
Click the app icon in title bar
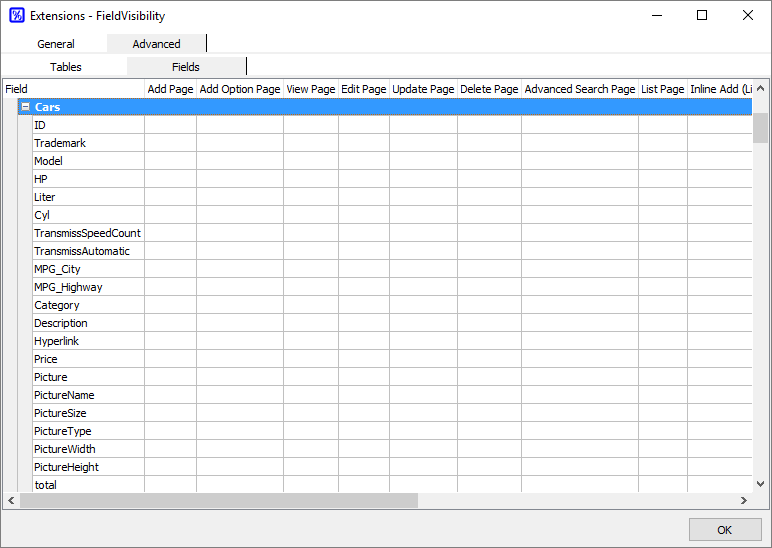point(17,16)
